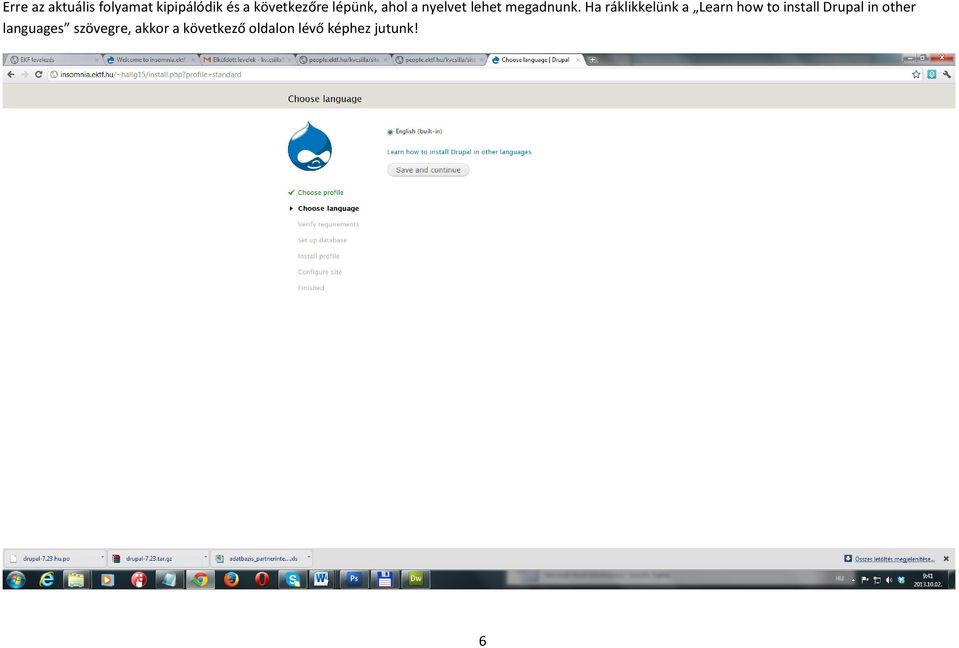Open Photoshop from the taskbar

pyautogui.click(x=354, y=579)
